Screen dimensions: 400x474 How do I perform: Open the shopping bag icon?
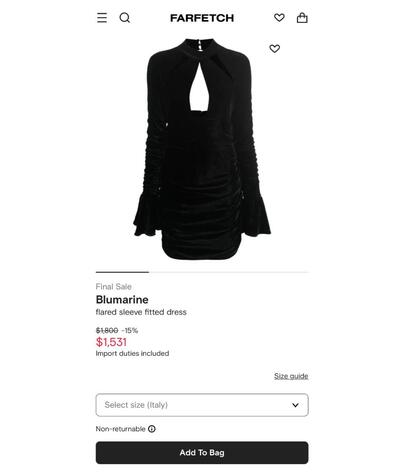[302, 18]
